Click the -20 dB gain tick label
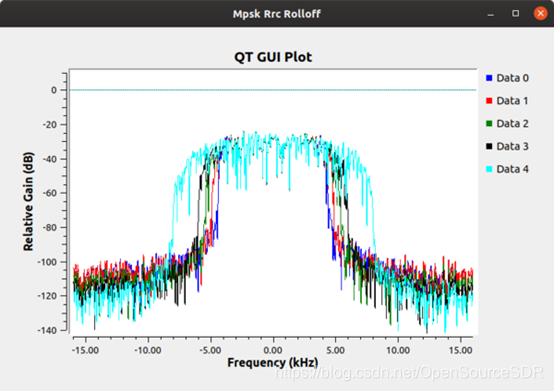The image size is (554, 391). [49, 125]
